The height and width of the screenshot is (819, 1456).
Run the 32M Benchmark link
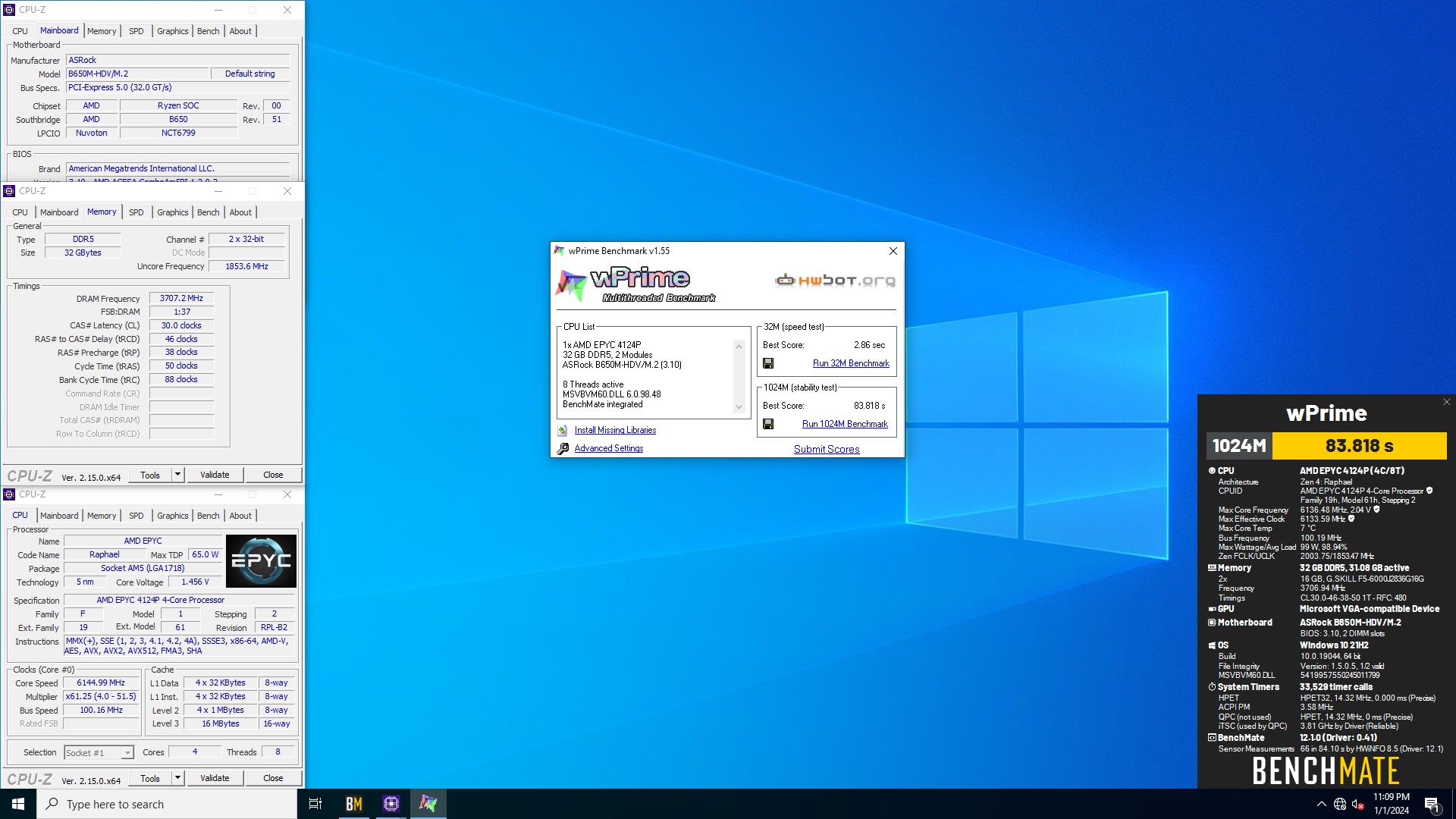point(851,363)
